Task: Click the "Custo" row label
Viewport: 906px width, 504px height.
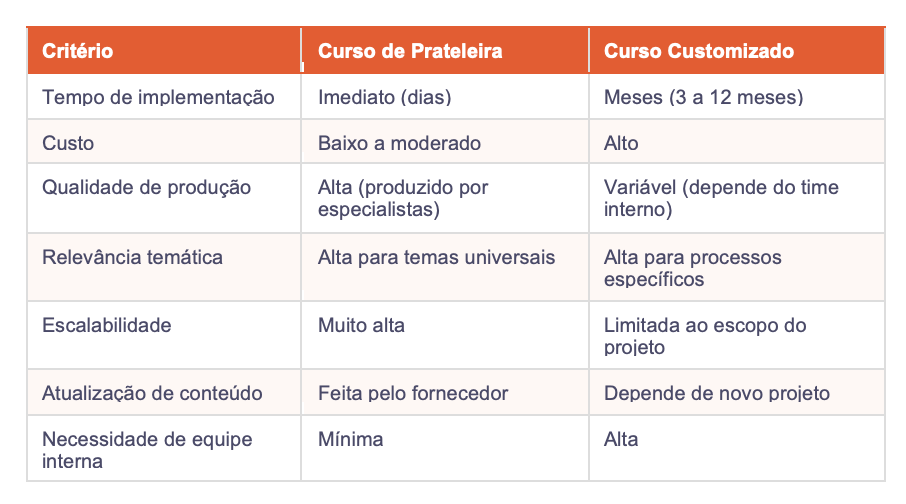Action: 68,143
